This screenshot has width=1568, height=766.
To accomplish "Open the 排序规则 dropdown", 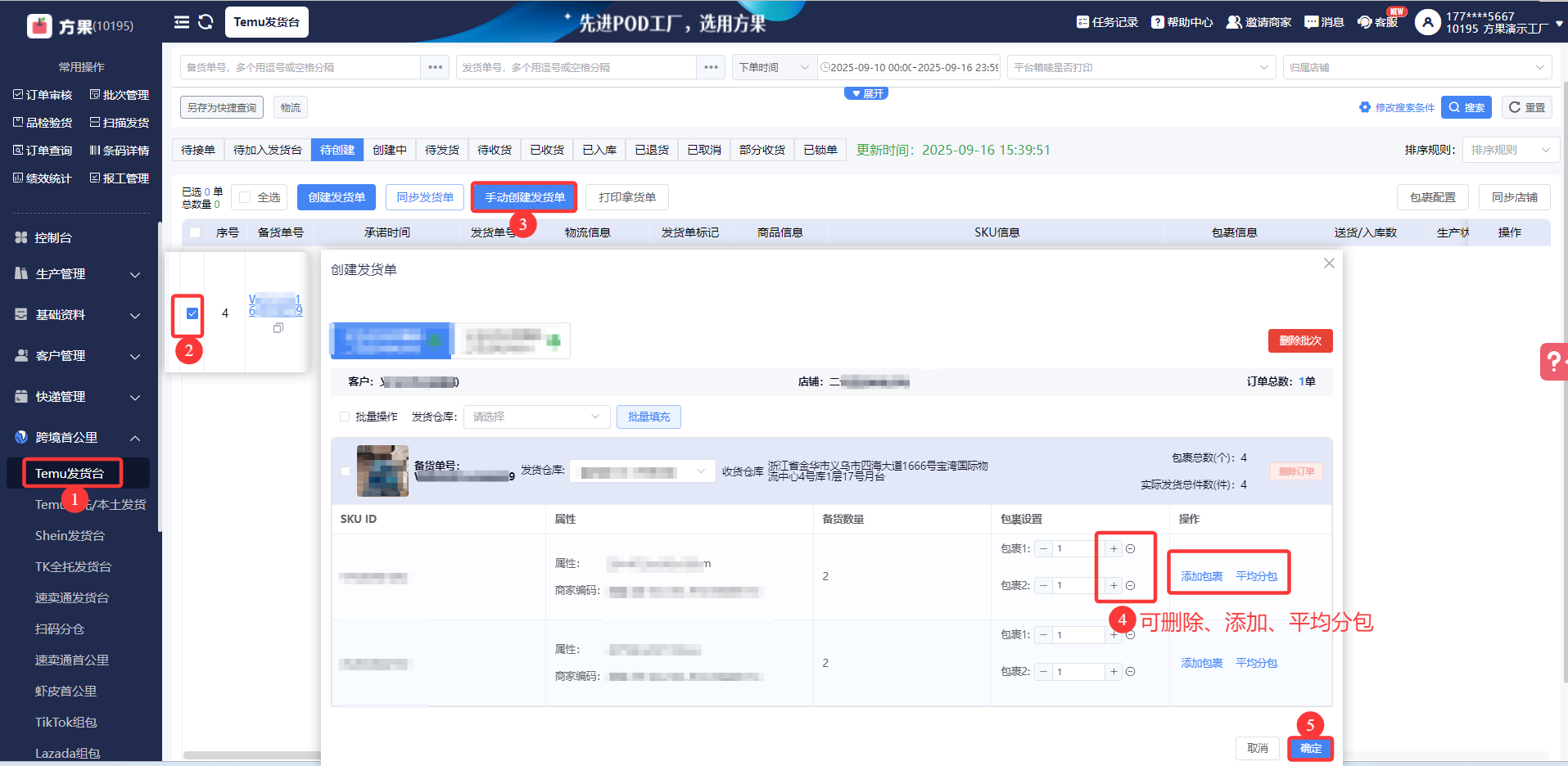I will (1510, 150).
